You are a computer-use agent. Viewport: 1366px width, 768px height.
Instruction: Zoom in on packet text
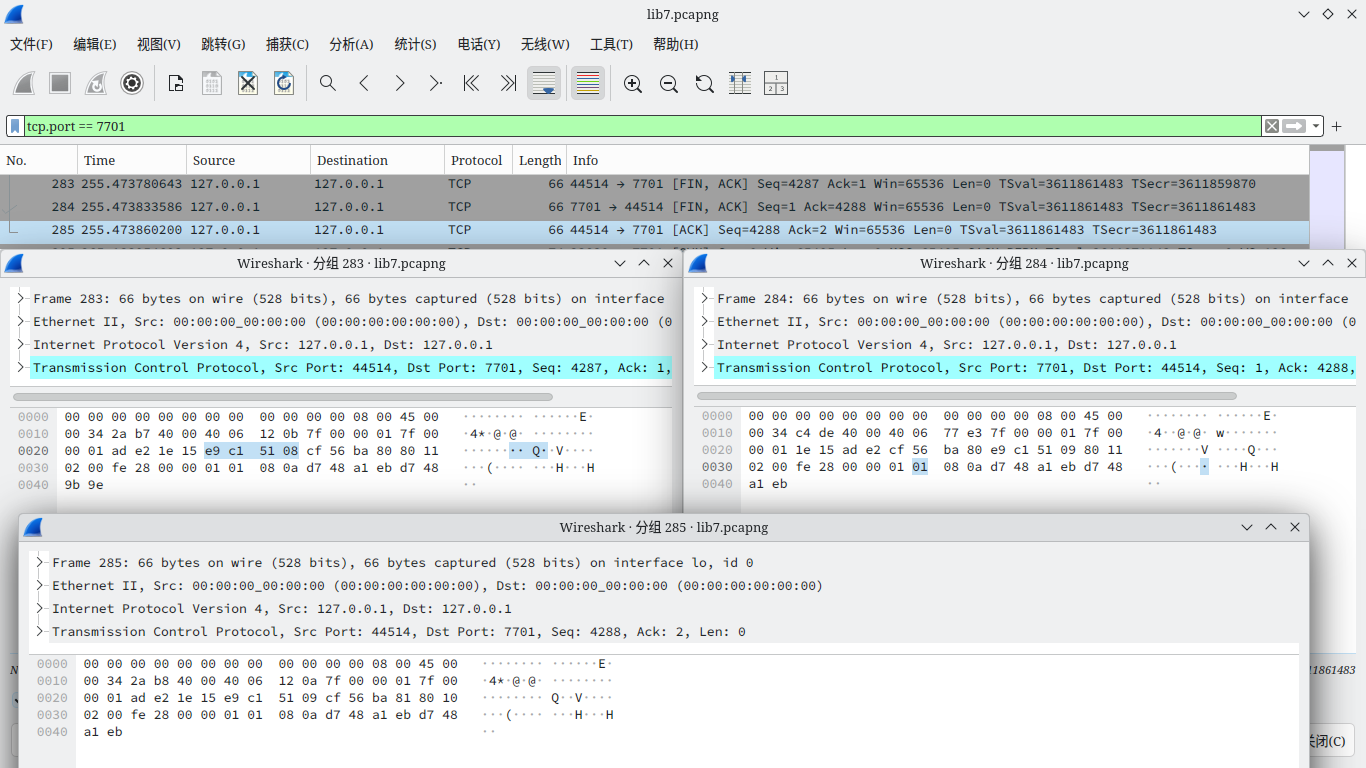[632, 84]
